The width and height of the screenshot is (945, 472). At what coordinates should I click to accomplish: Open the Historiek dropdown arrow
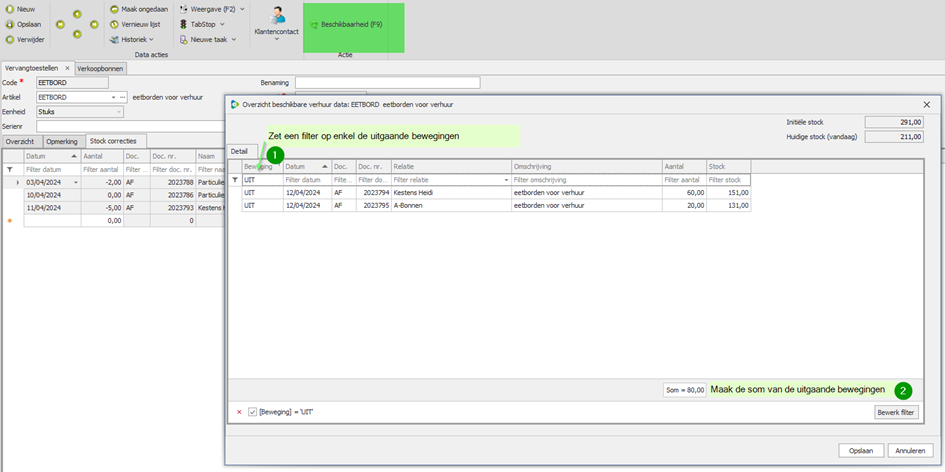151,39
